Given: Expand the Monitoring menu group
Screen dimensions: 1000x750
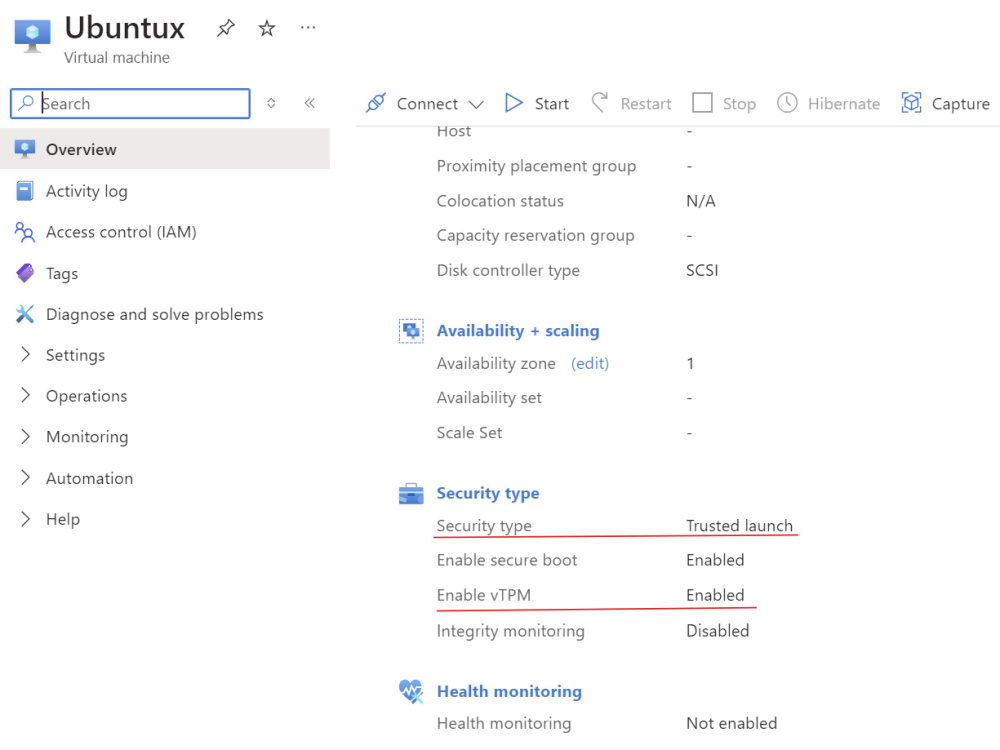Looking at the screenshot, I should point(87,437).
